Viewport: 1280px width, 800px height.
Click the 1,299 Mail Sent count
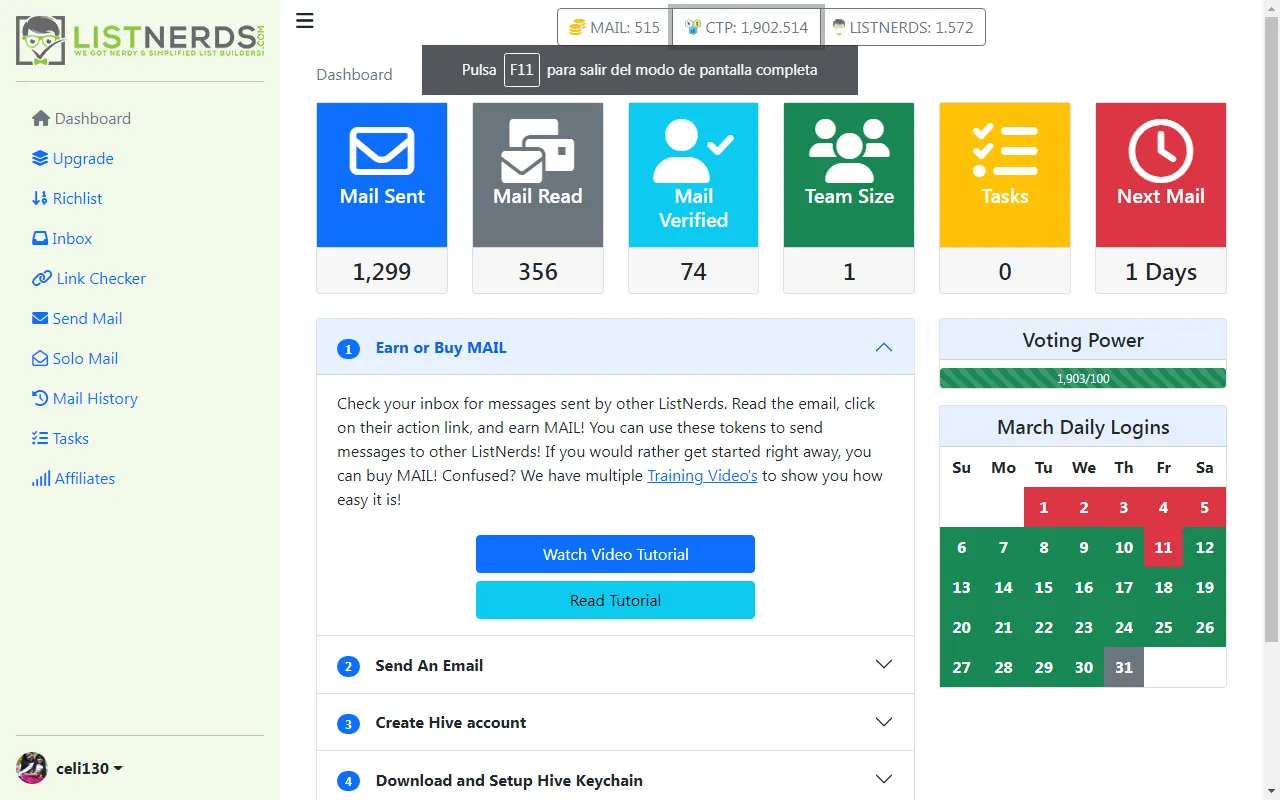[x=382, y=271]
